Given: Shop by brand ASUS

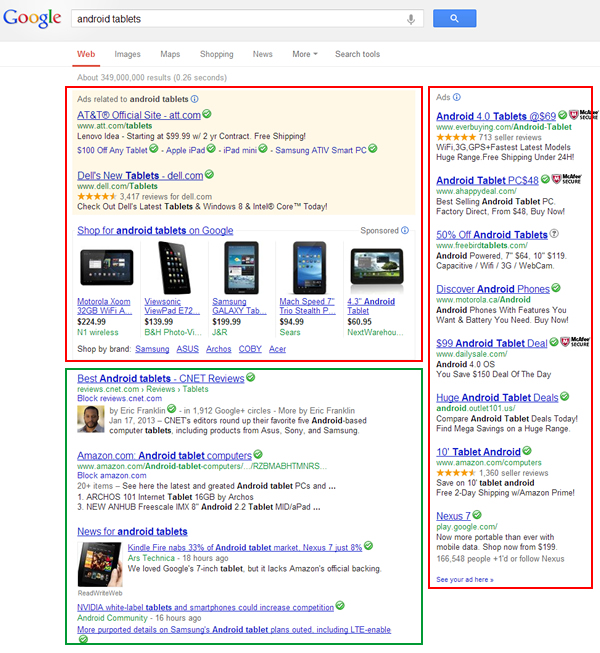Looking at the screenshot, I should pos(187,349).
